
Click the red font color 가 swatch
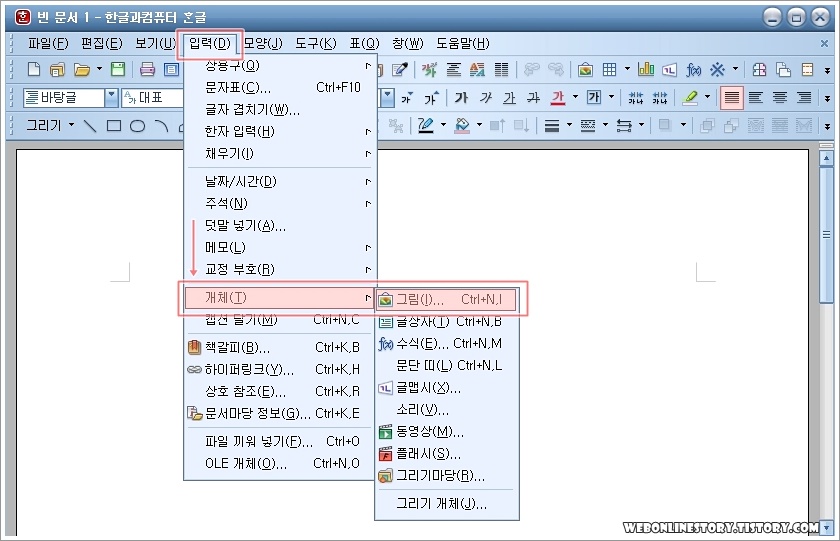click(558, 97)
